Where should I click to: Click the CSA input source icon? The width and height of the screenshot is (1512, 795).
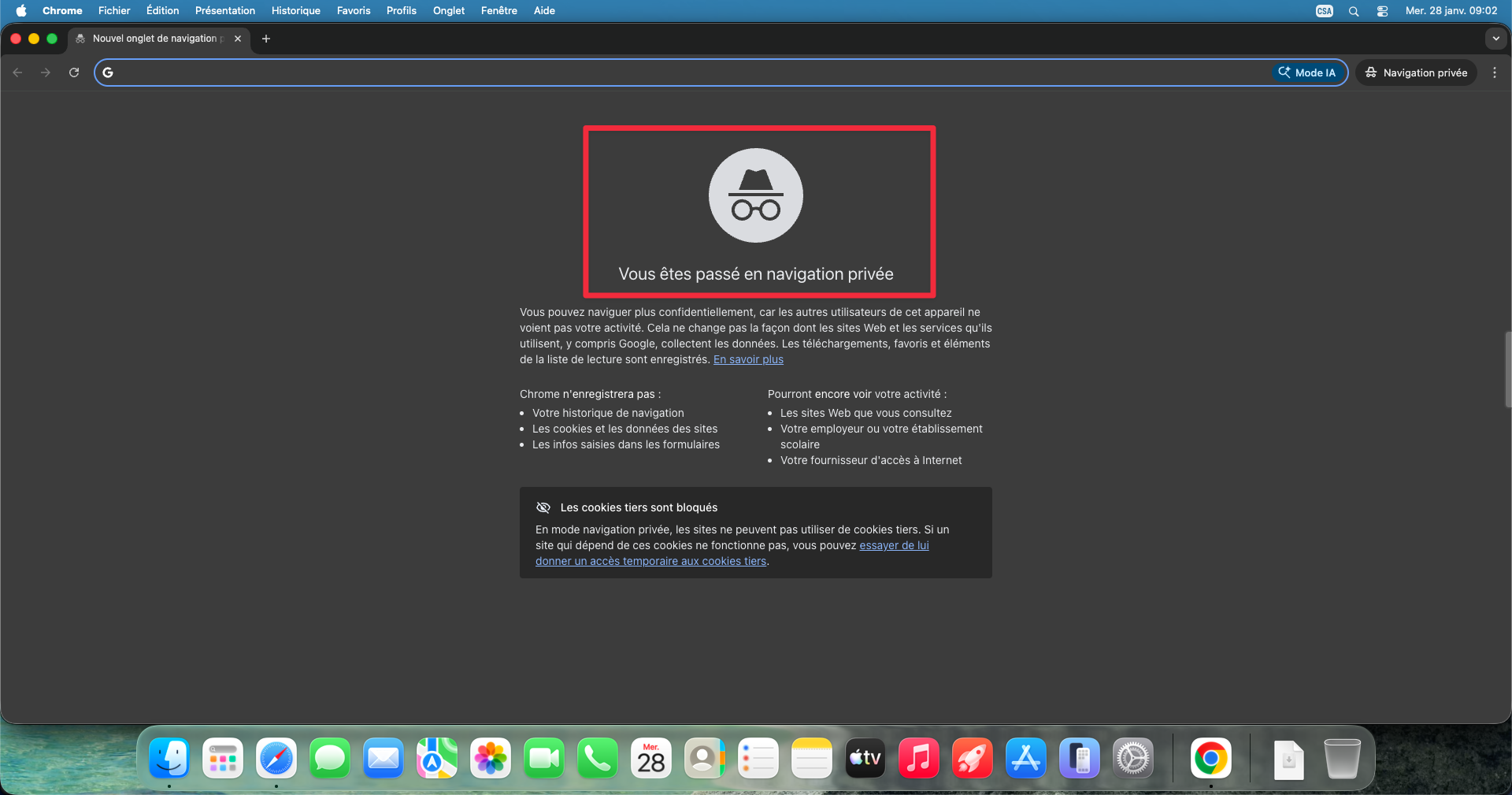pyautogui.click(x=1325, y=10)
